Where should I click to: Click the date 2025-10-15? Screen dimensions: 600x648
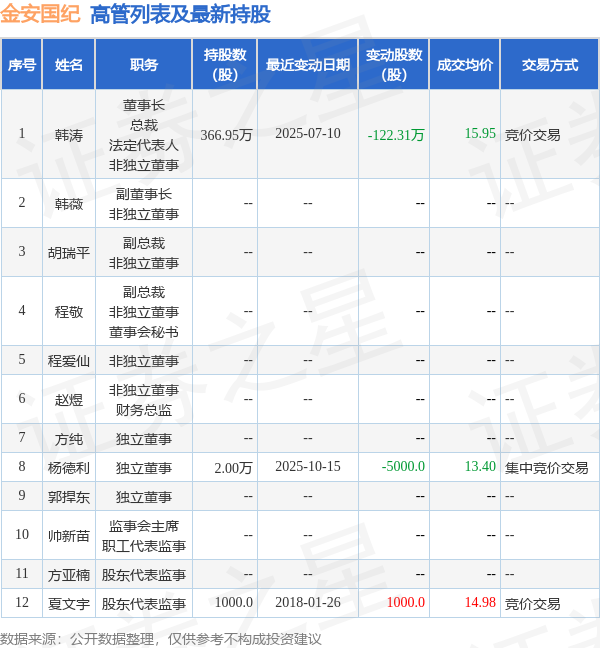(308, 466)
